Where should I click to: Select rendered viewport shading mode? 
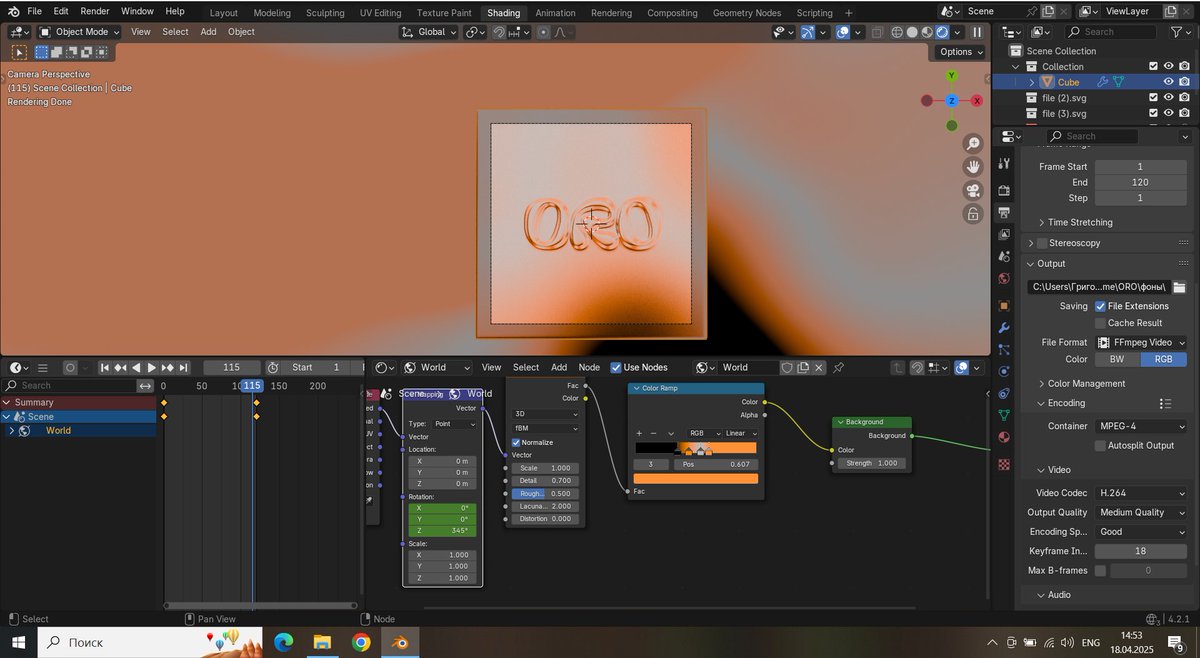coord(941,32)
